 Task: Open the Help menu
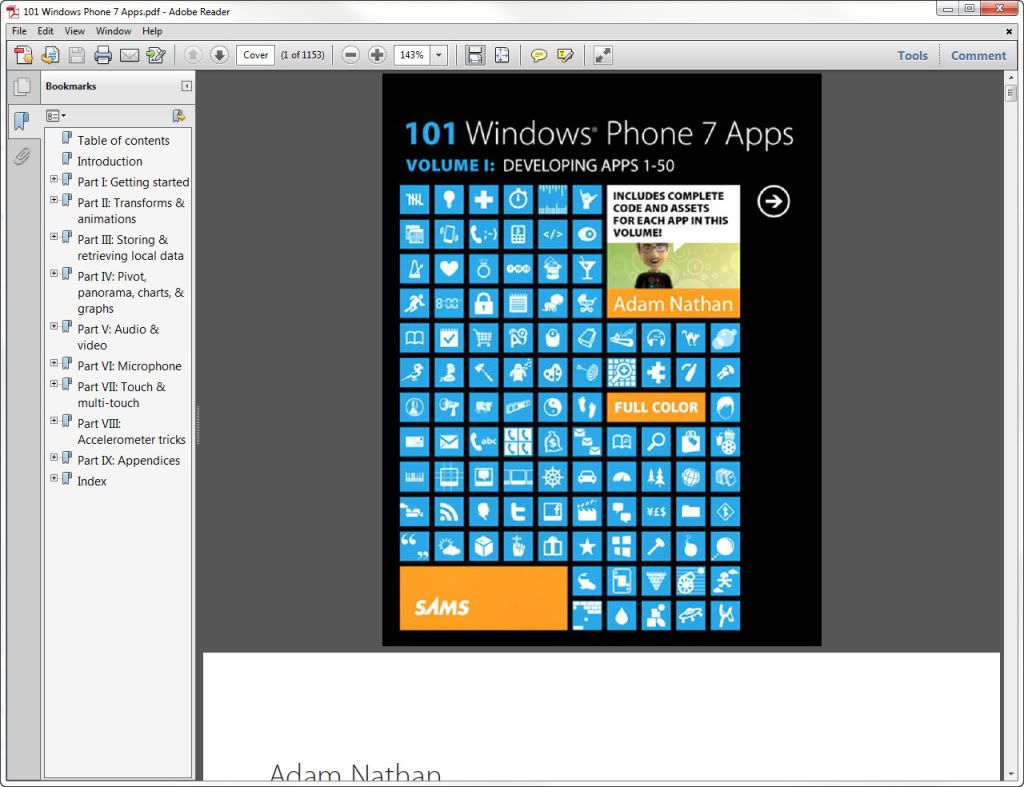click(x=152, y=31)
